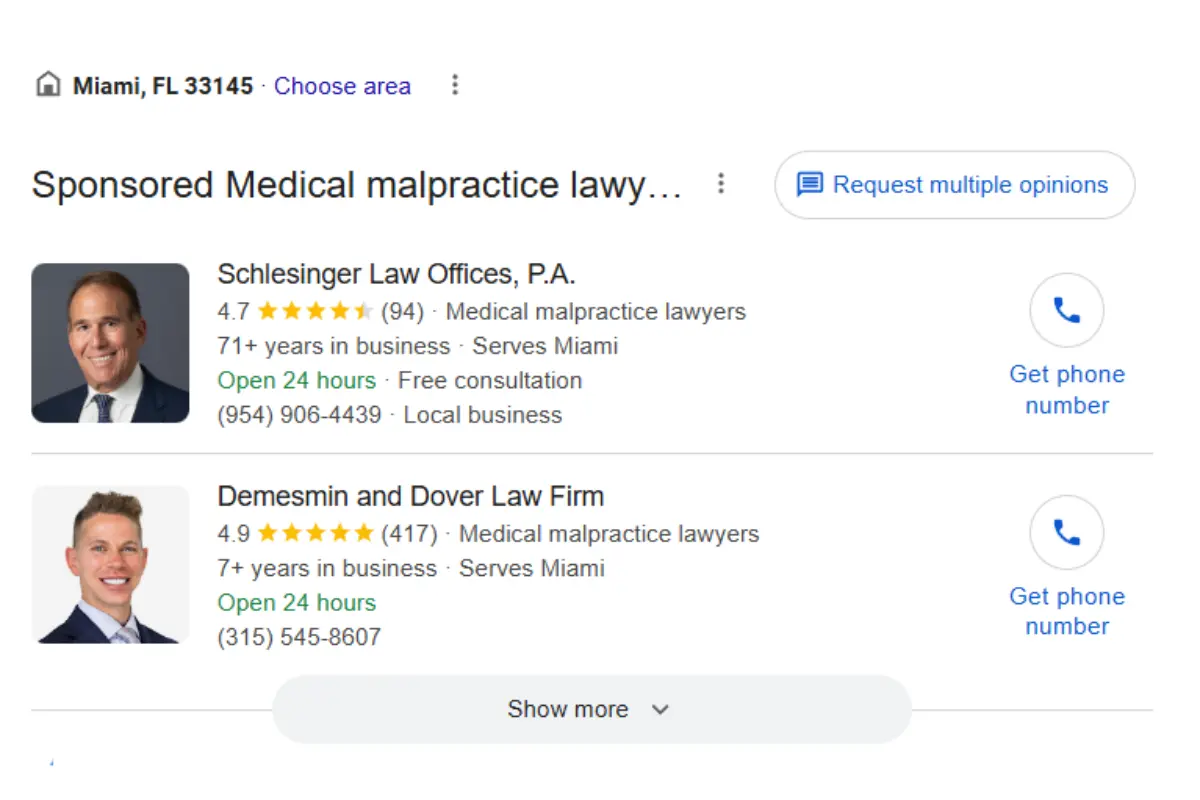Click the Choose area link
This screenshot has height=800, width=1200.
[342, 86]
